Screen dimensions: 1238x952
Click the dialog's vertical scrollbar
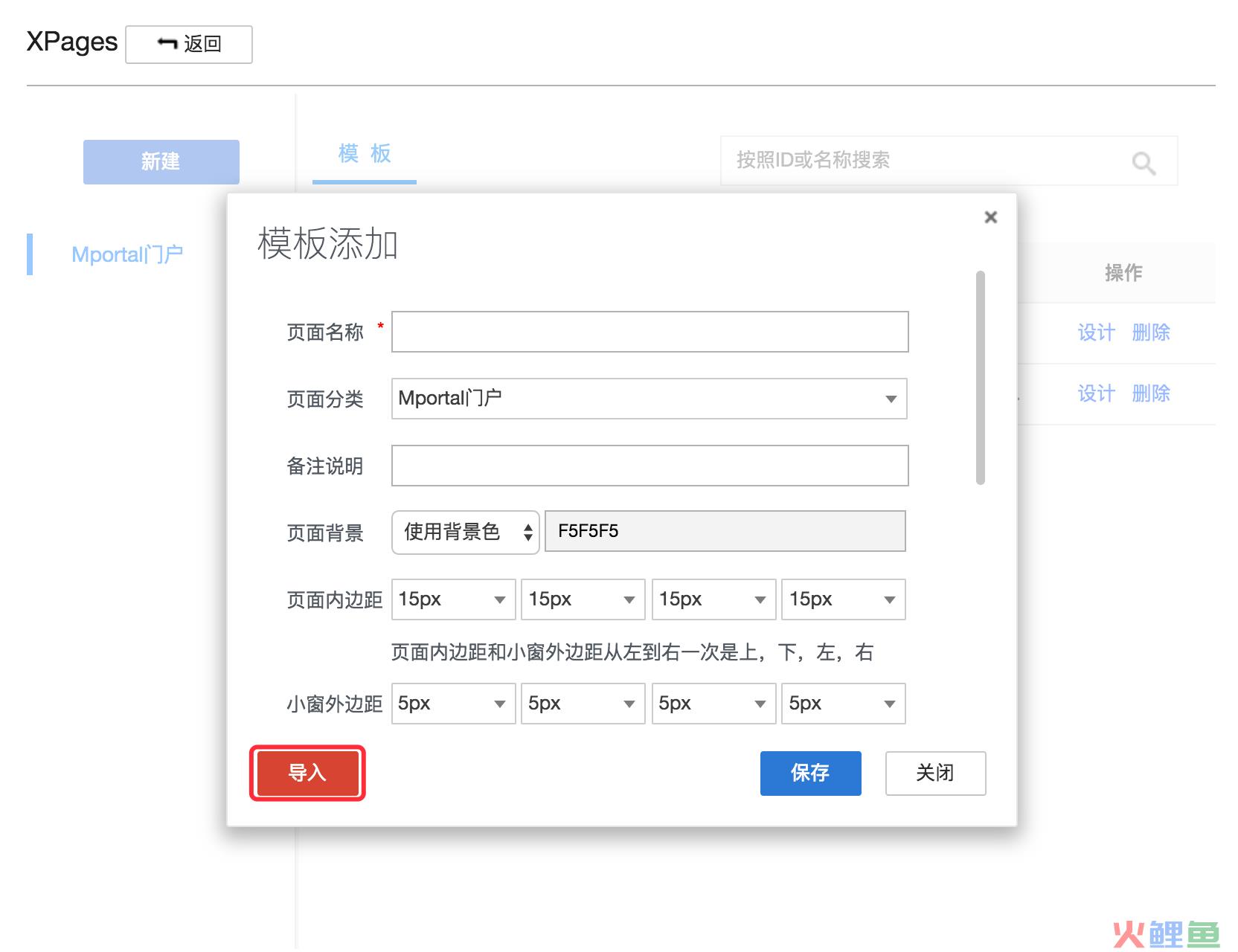(980, 378)
